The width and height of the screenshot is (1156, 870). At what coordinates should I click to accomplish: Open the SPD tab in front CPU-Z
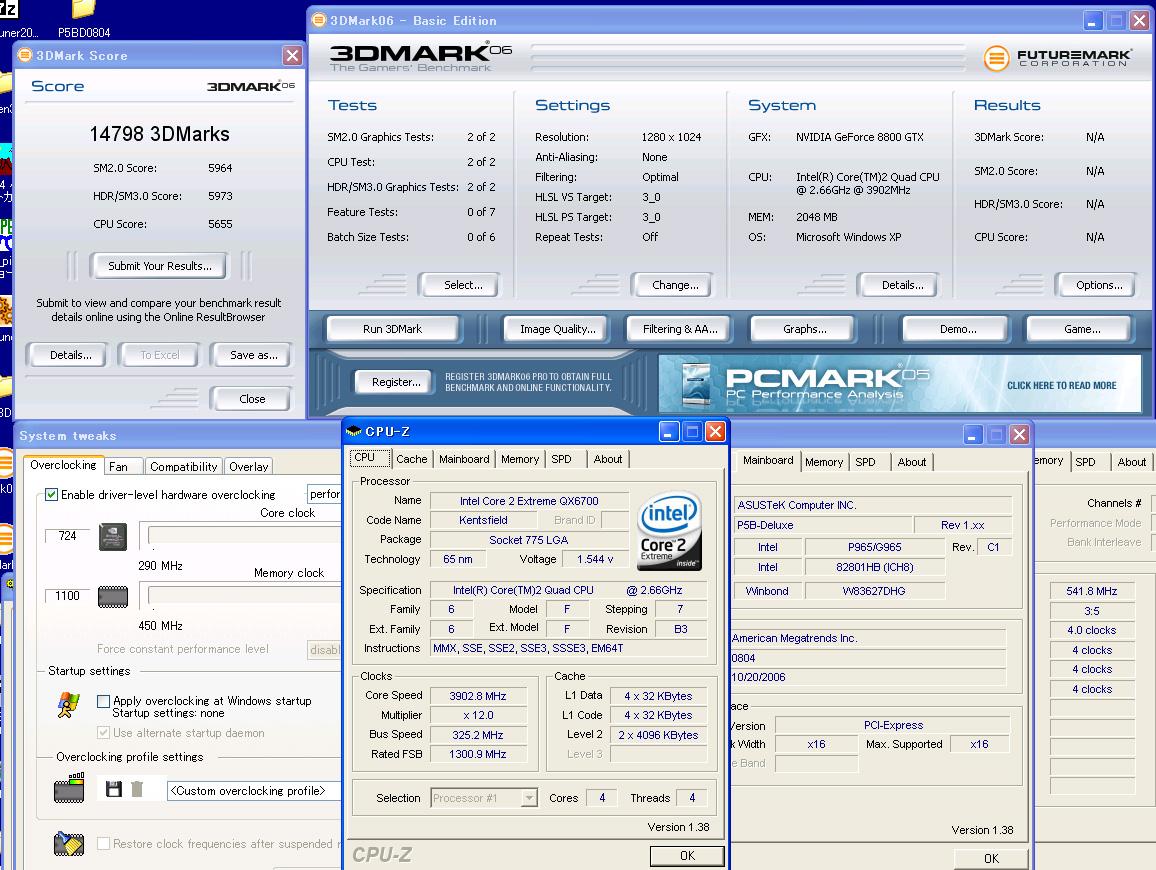561,459
